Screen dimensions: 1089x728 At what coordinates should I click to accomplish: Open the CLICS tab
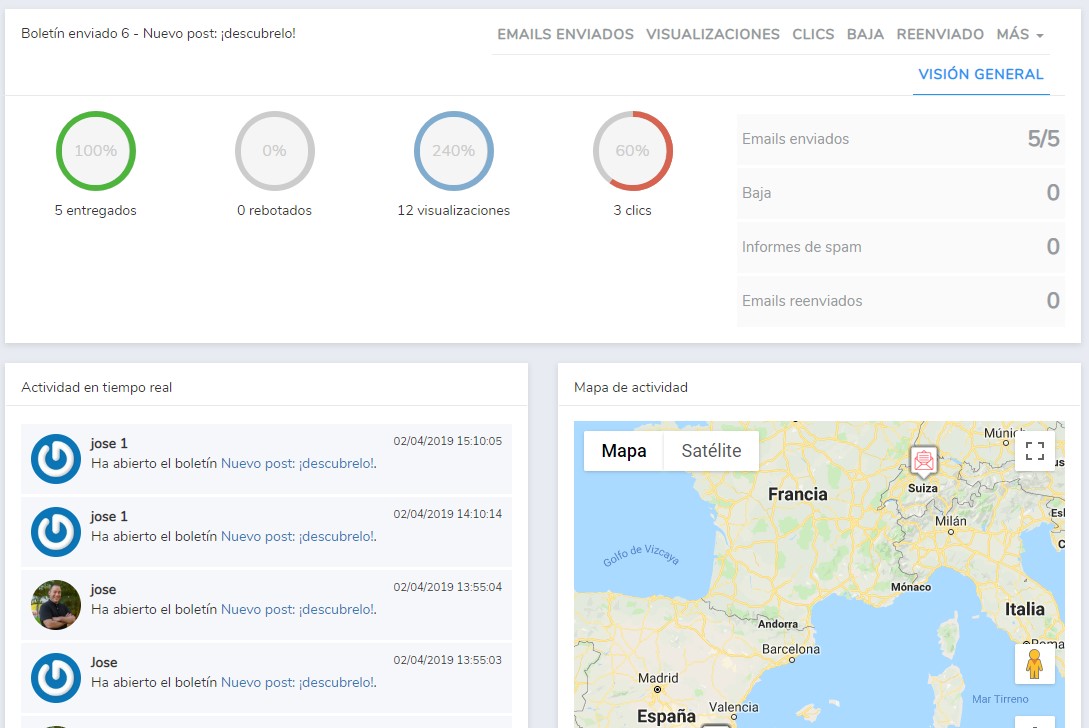pos(813,34)
